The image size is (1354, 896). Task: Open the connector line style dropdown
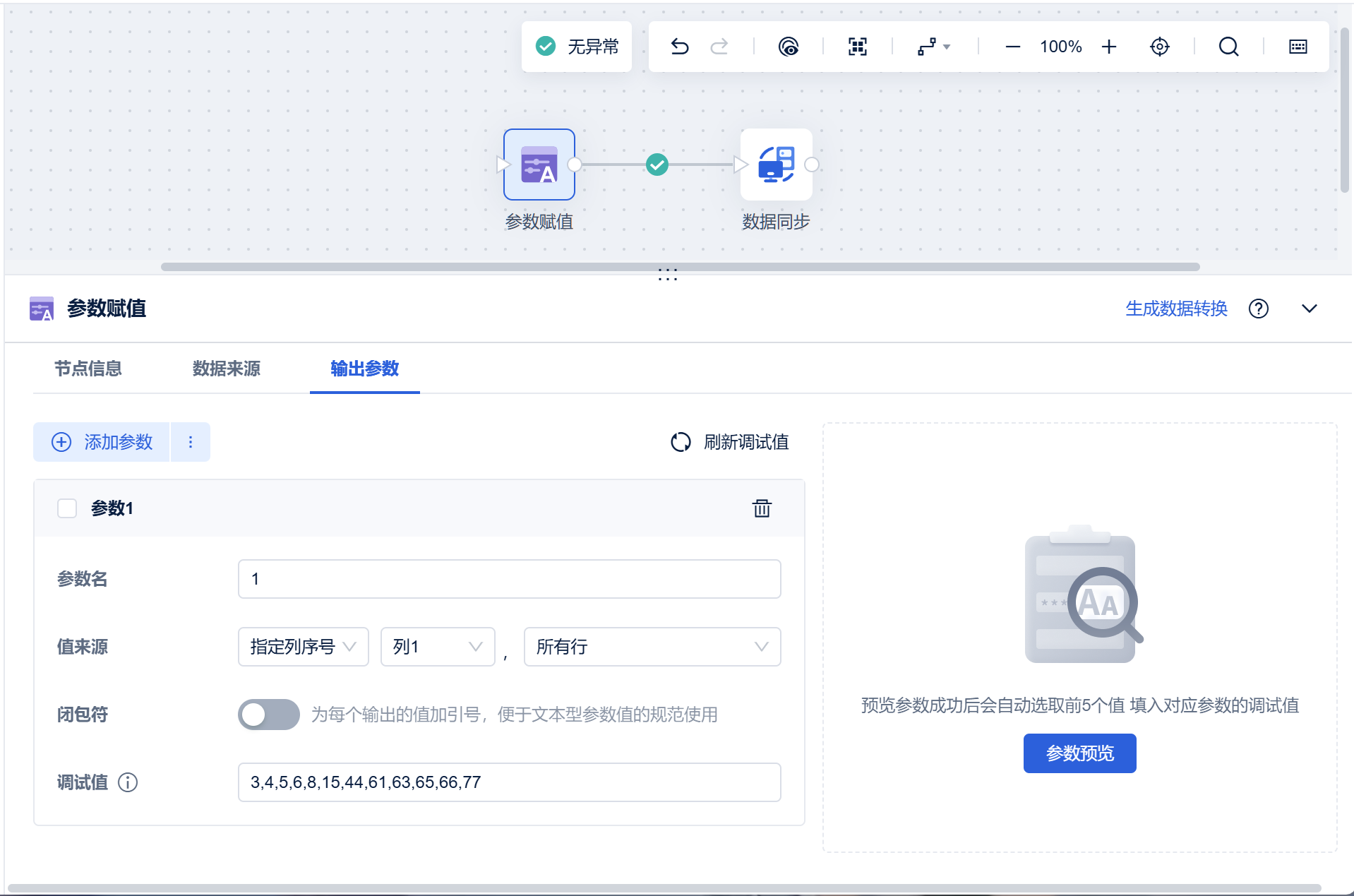934,47
